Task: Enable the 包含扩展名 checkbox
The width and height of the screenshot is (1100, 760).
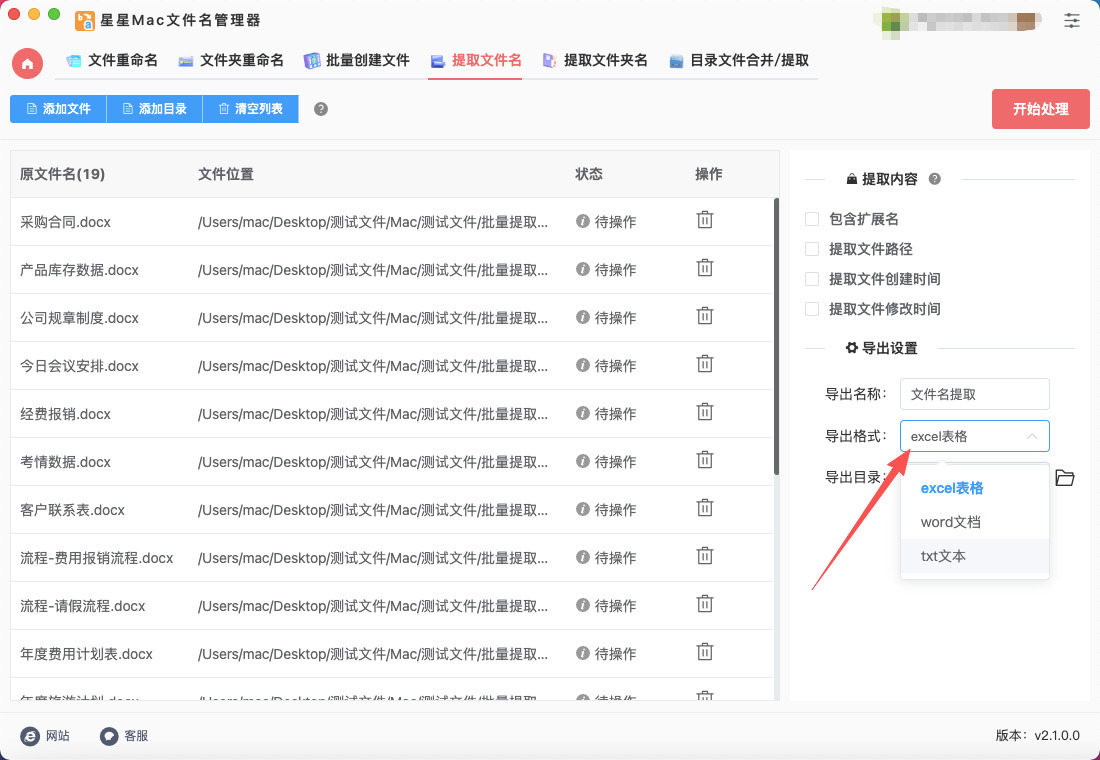Action: [x=812, y=219]
